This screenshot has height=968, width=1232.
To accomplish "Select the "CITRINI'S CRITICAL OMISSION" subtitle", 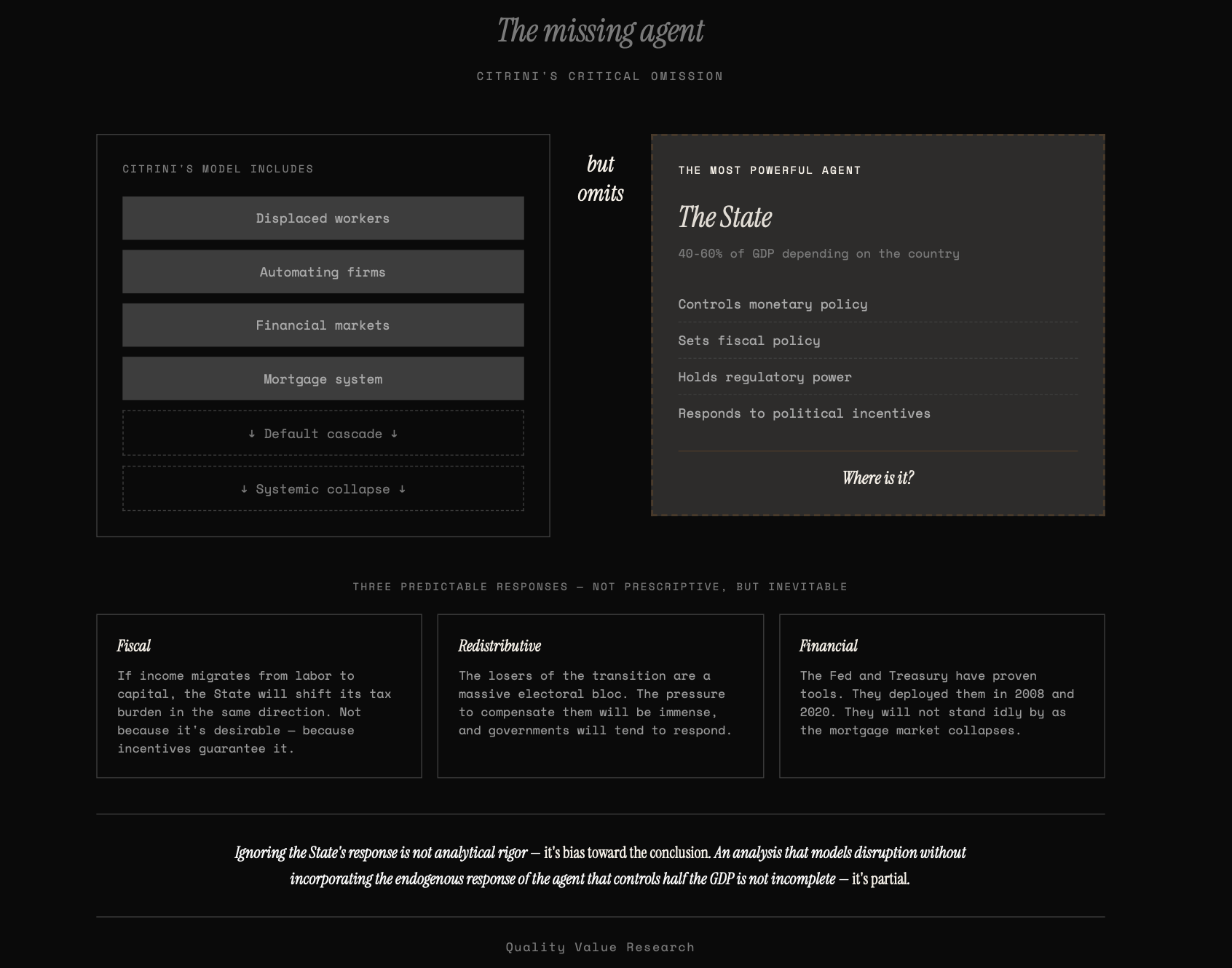I will [x=600, y=76].
